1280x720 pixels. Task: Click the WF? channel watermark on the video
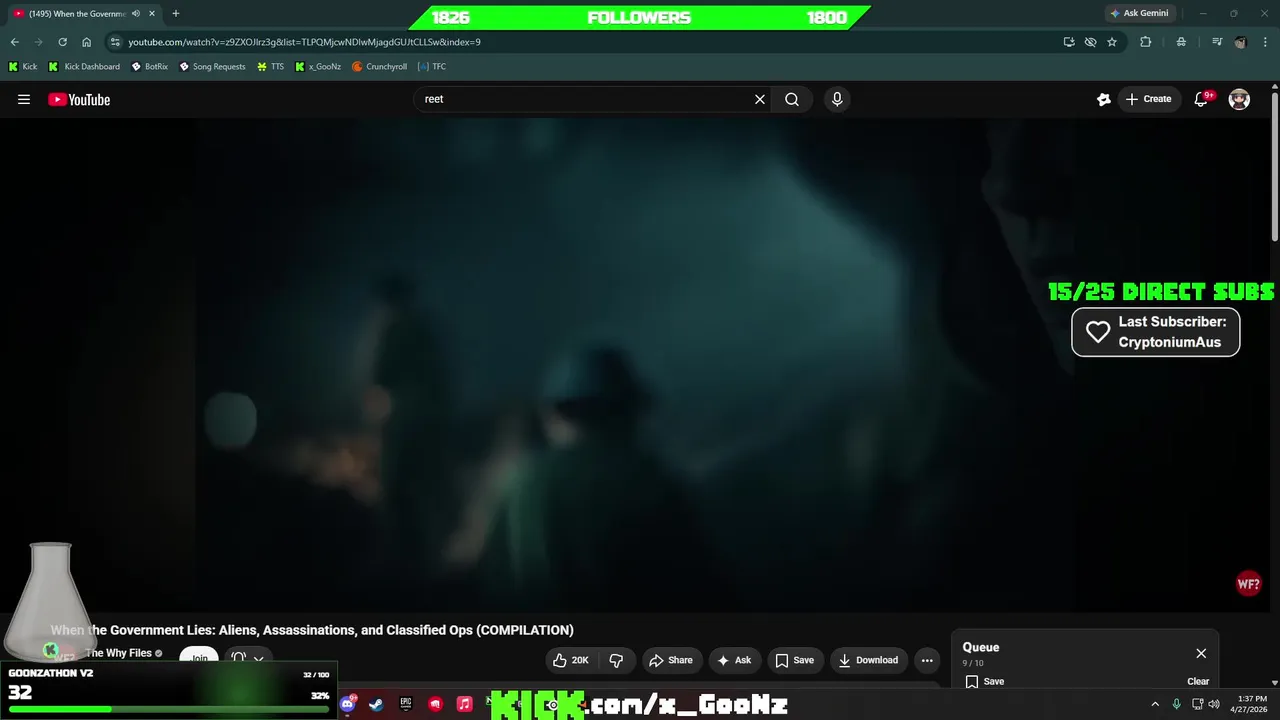click(x=1248, y=584)
